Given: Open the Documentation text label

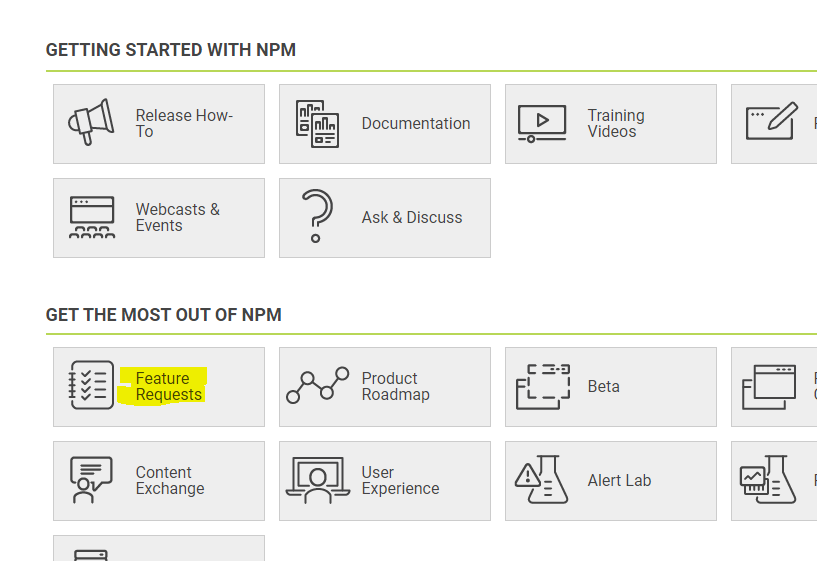Looking at the screenshot, I should point(416,123).
